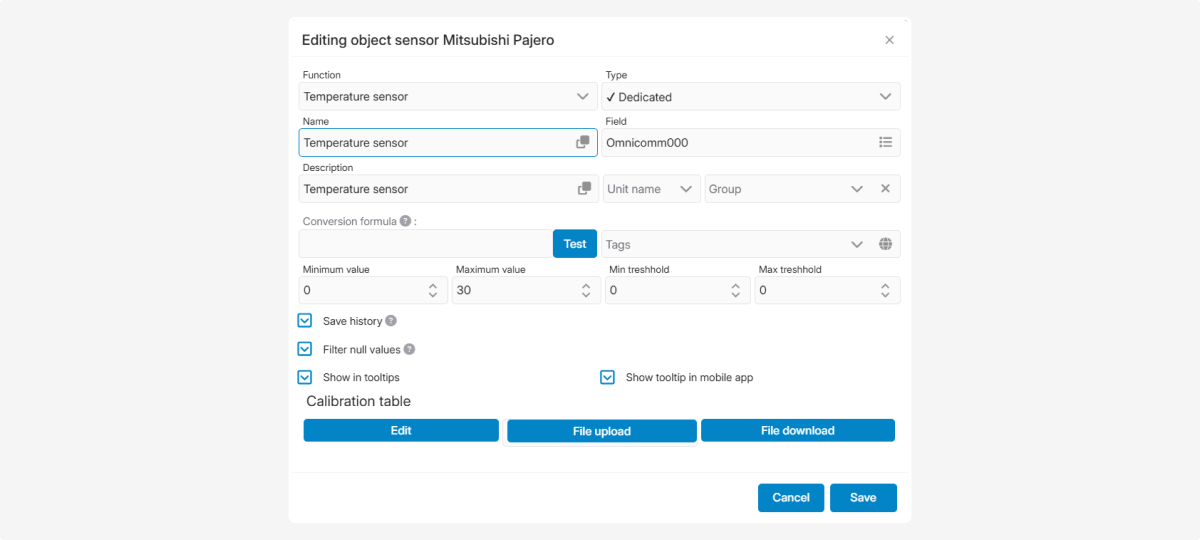The image size is (1200, 540).
Task: Click the copy icon in Name field
Action: pyautogui.click(x=583, y=143)
